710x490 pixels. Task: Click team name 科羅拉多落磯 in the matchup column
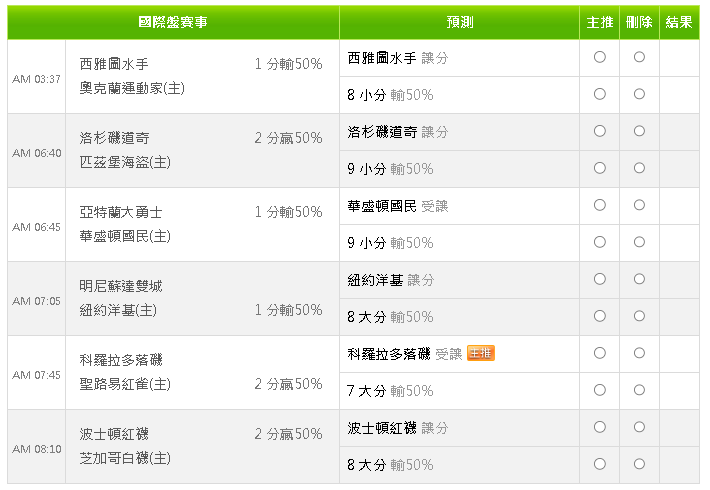[121, 360]
